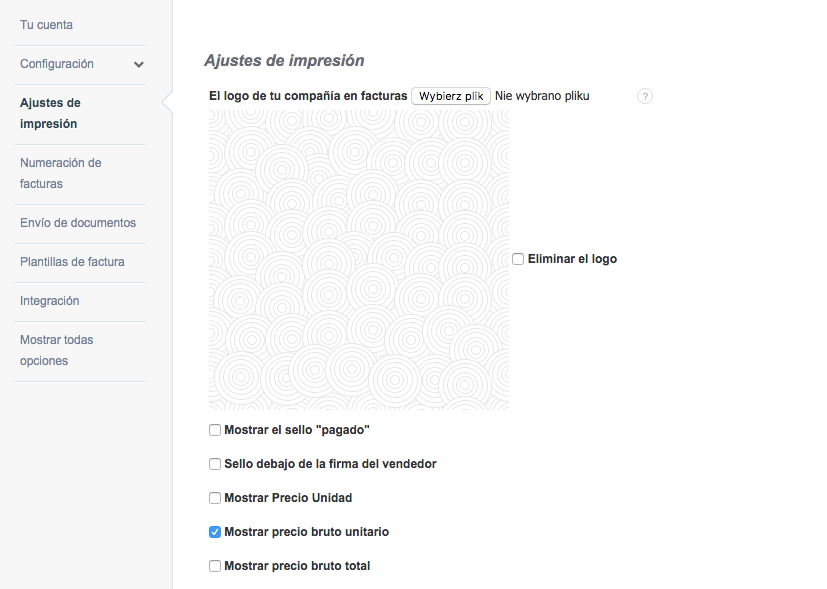Open the Ajustes de impresión section
827x589 pixels.
49,112
